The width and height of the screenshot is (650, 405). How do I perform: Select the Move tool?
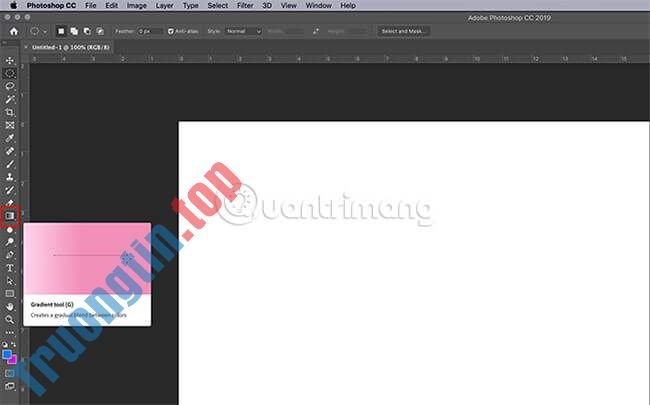click(10, 61)
